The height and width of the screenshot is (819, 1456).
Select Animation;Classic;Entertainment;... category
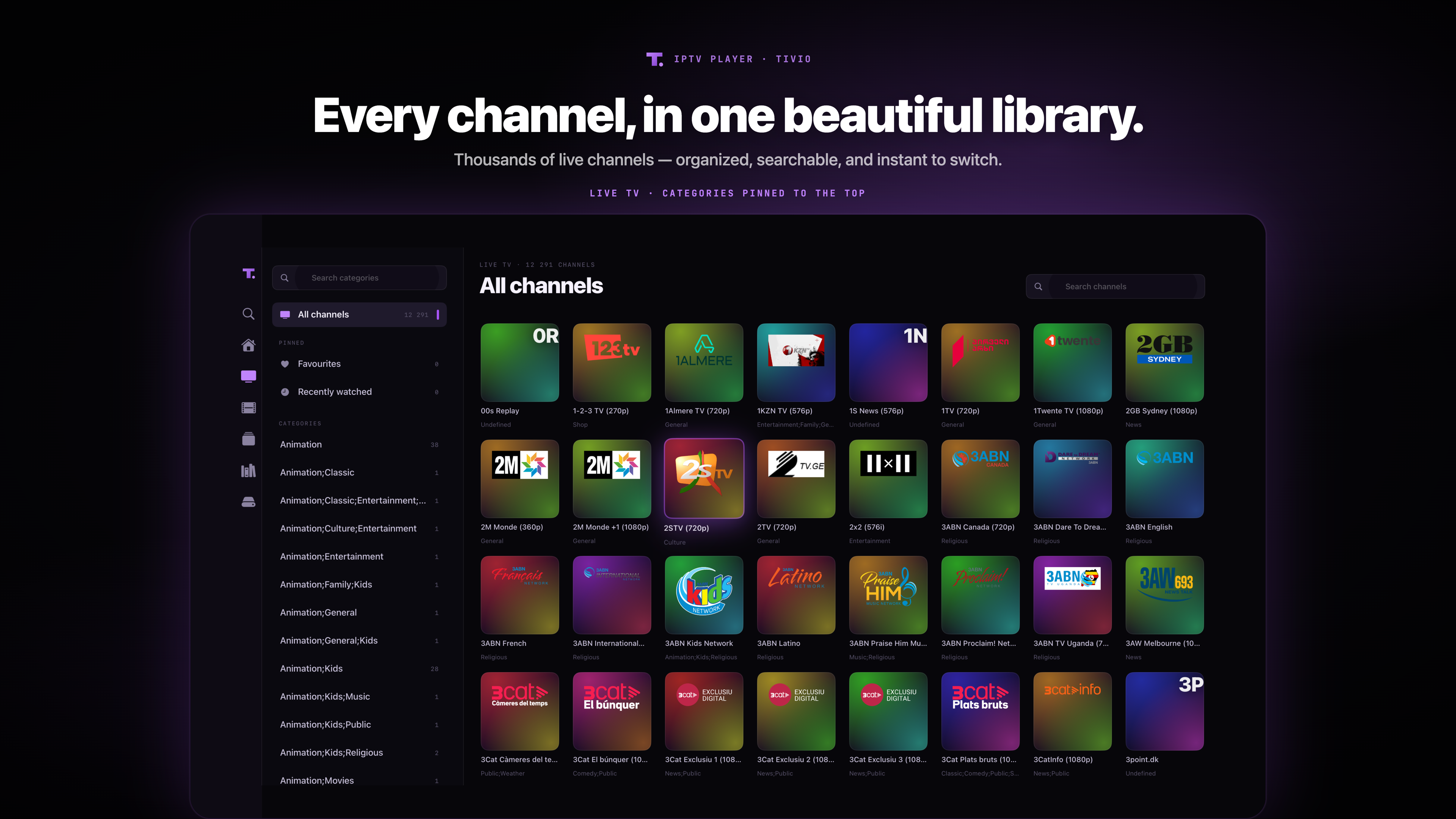359,500
